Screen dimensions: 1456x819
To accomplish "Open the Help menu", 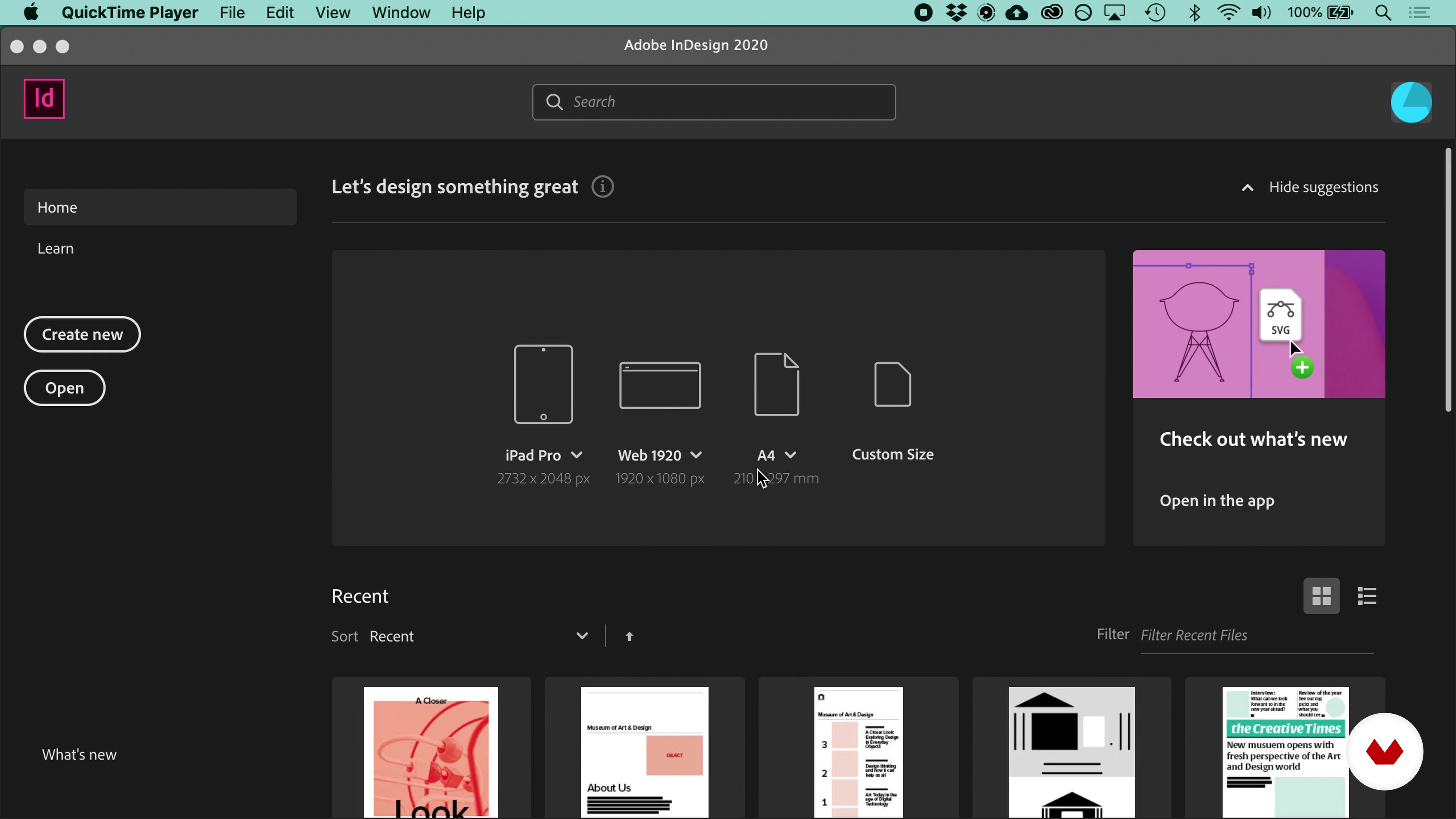I will click(468, 13).
